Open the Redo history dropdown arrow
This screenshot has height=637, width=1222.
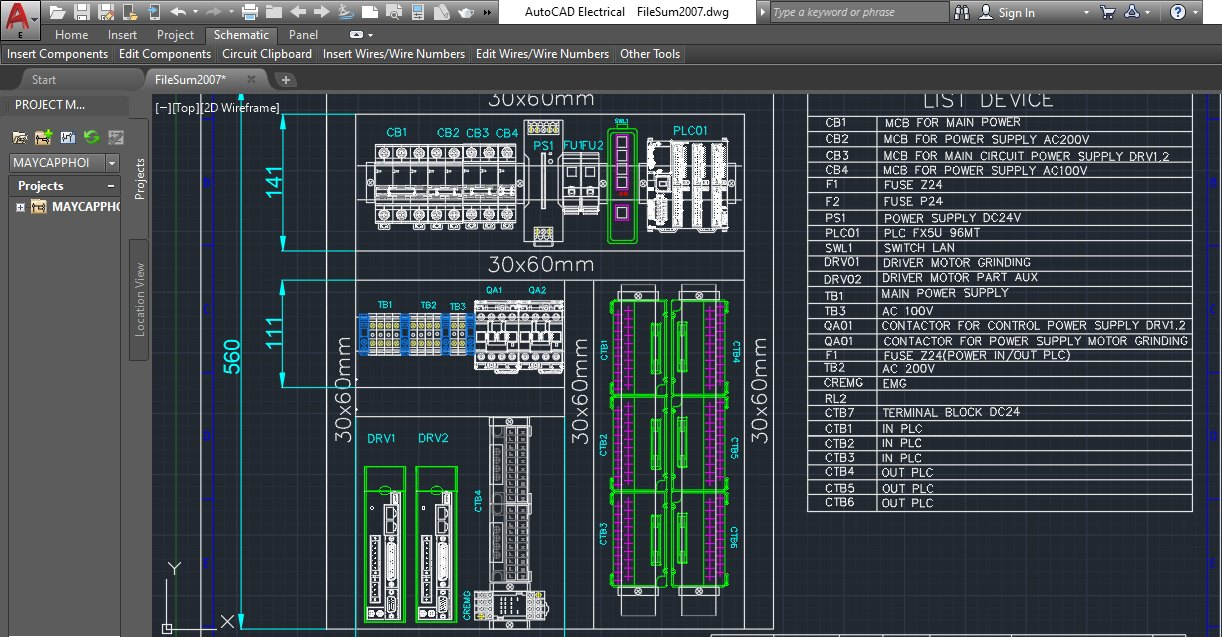click(x=231, y=12)
